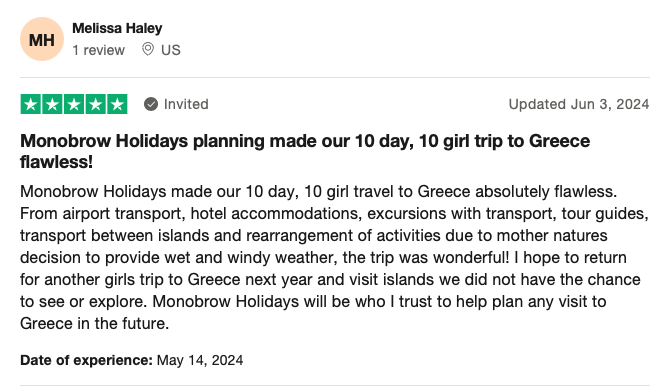
Task: Click the body line mentioning "wet and windy weather"
Action: (323, 258)
